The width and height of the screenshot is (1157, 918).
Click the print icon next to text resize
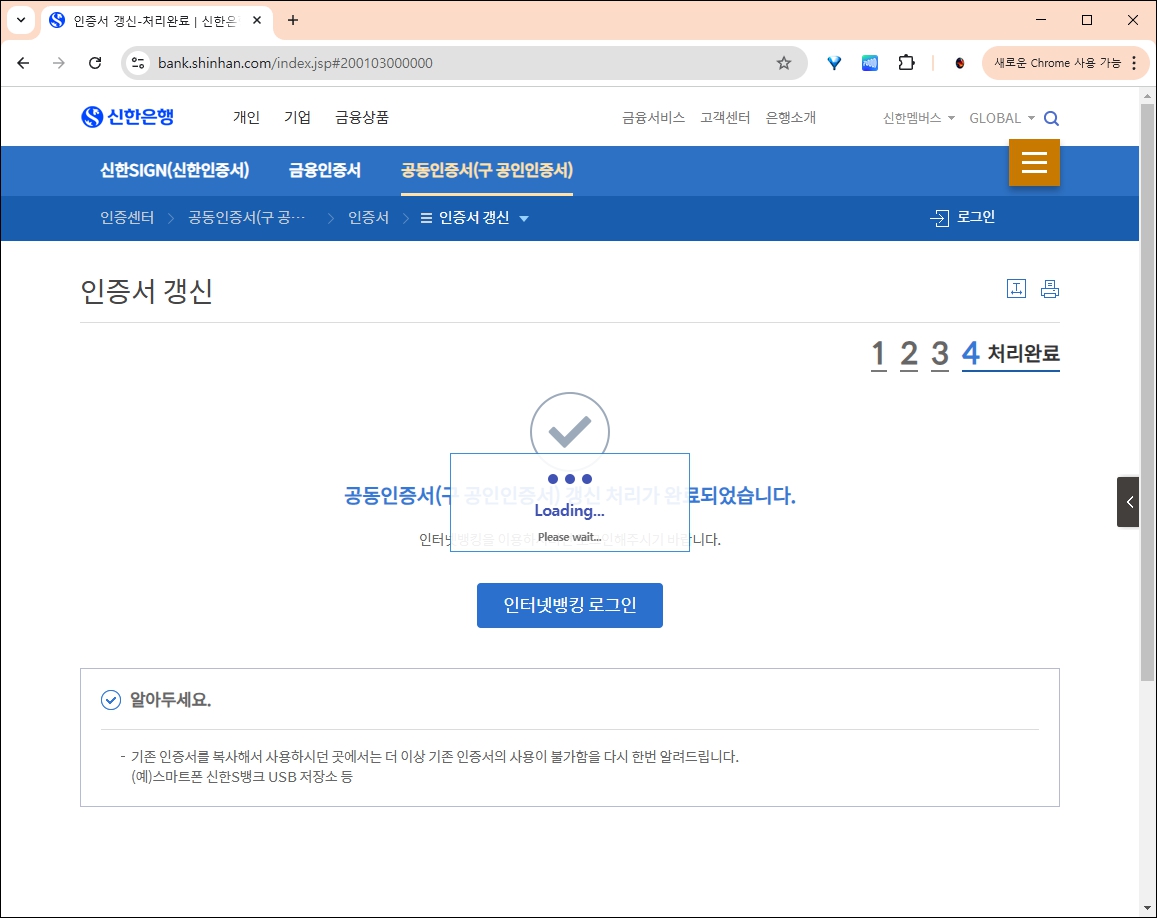click(1049, 288)
